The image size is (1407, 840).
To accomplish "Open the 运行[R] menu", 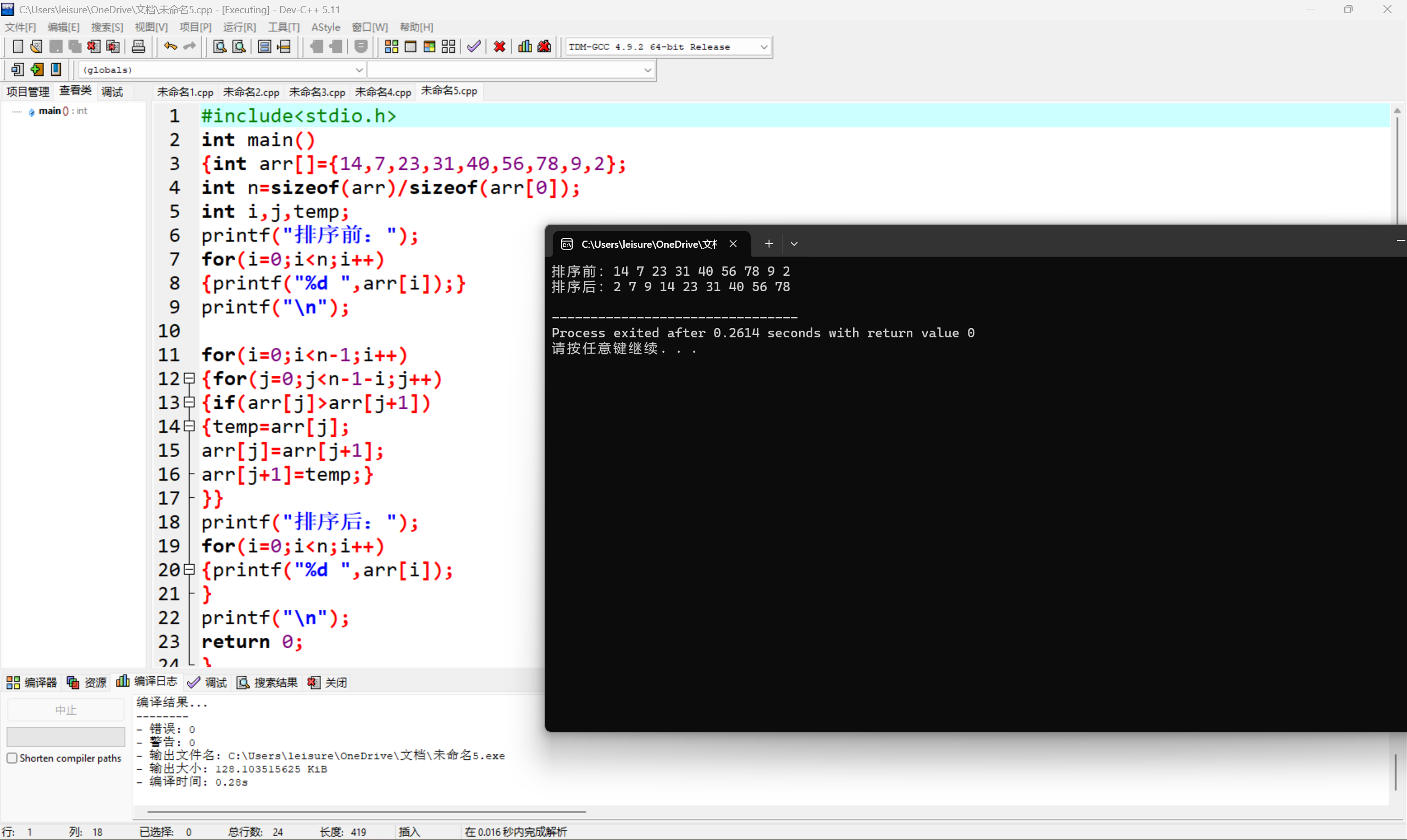I will tap(239, 26).
